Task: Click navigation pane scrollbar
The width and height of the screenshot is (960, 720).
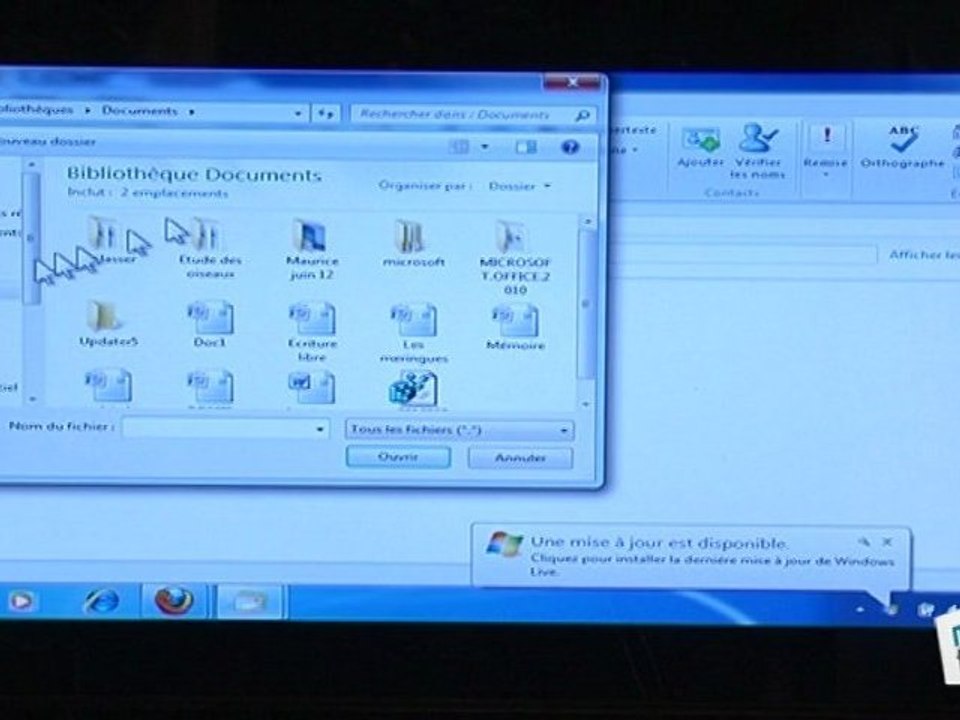Action: (x=31, y=238)
